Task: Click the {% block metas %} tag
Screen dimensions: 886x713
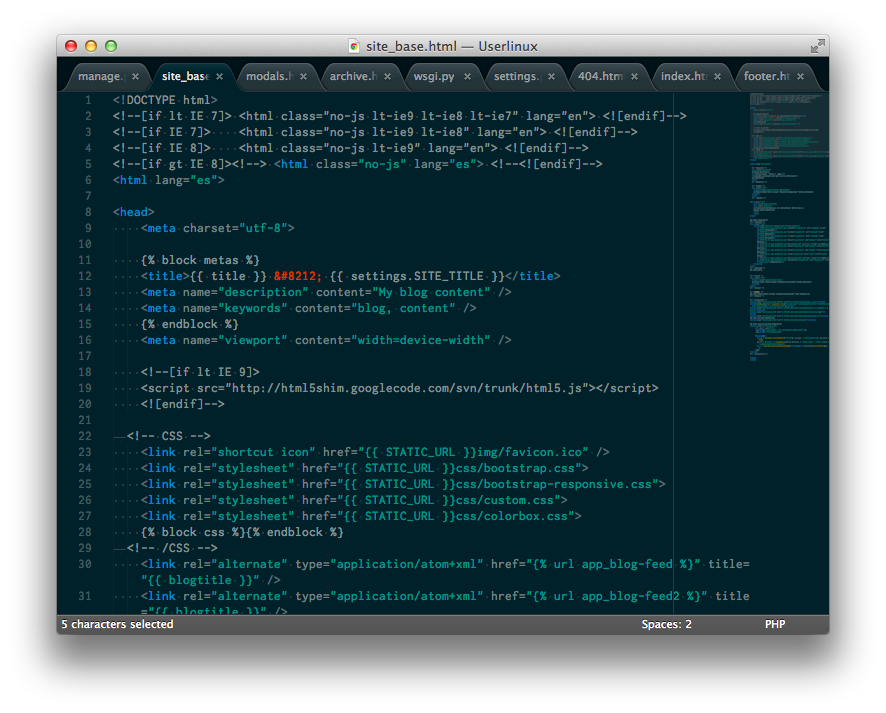Action: click(x=200, y=260)
